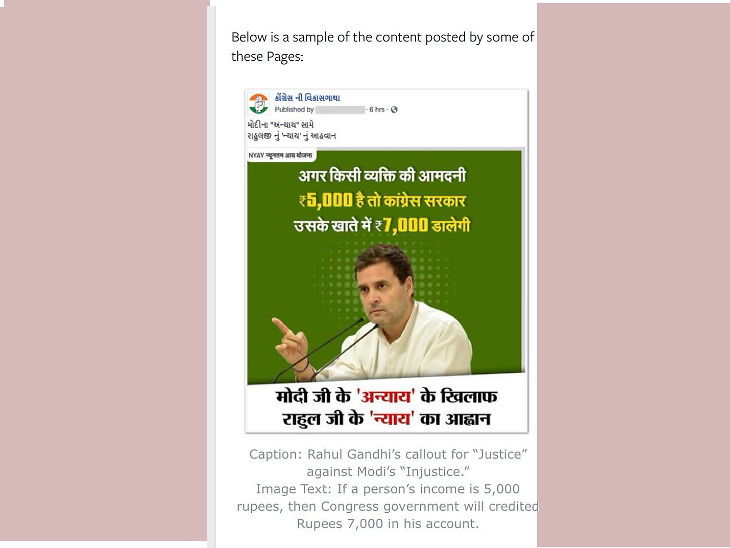This screenshot has height=548, width=730.
Task: Click the white Hindi headline at the top of the poster
Action: pos(382,176)
